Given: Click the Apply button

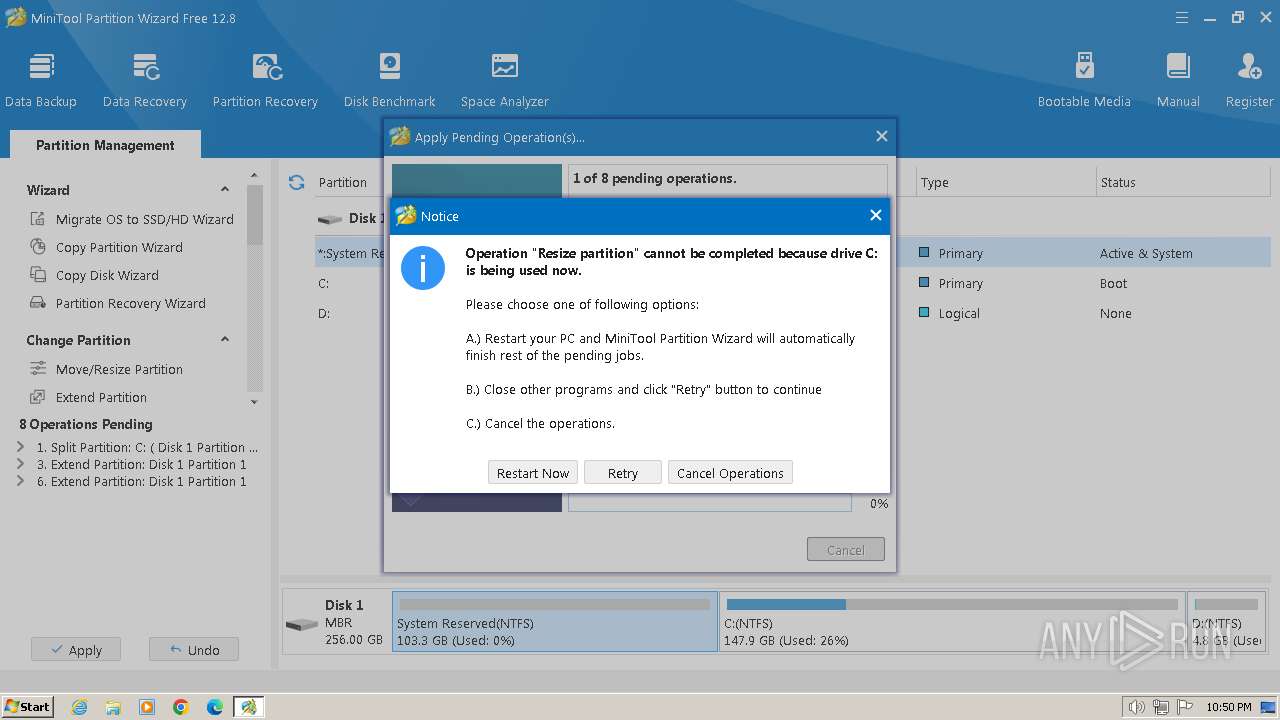Looking at the screenshot, I should pos(75,650).
